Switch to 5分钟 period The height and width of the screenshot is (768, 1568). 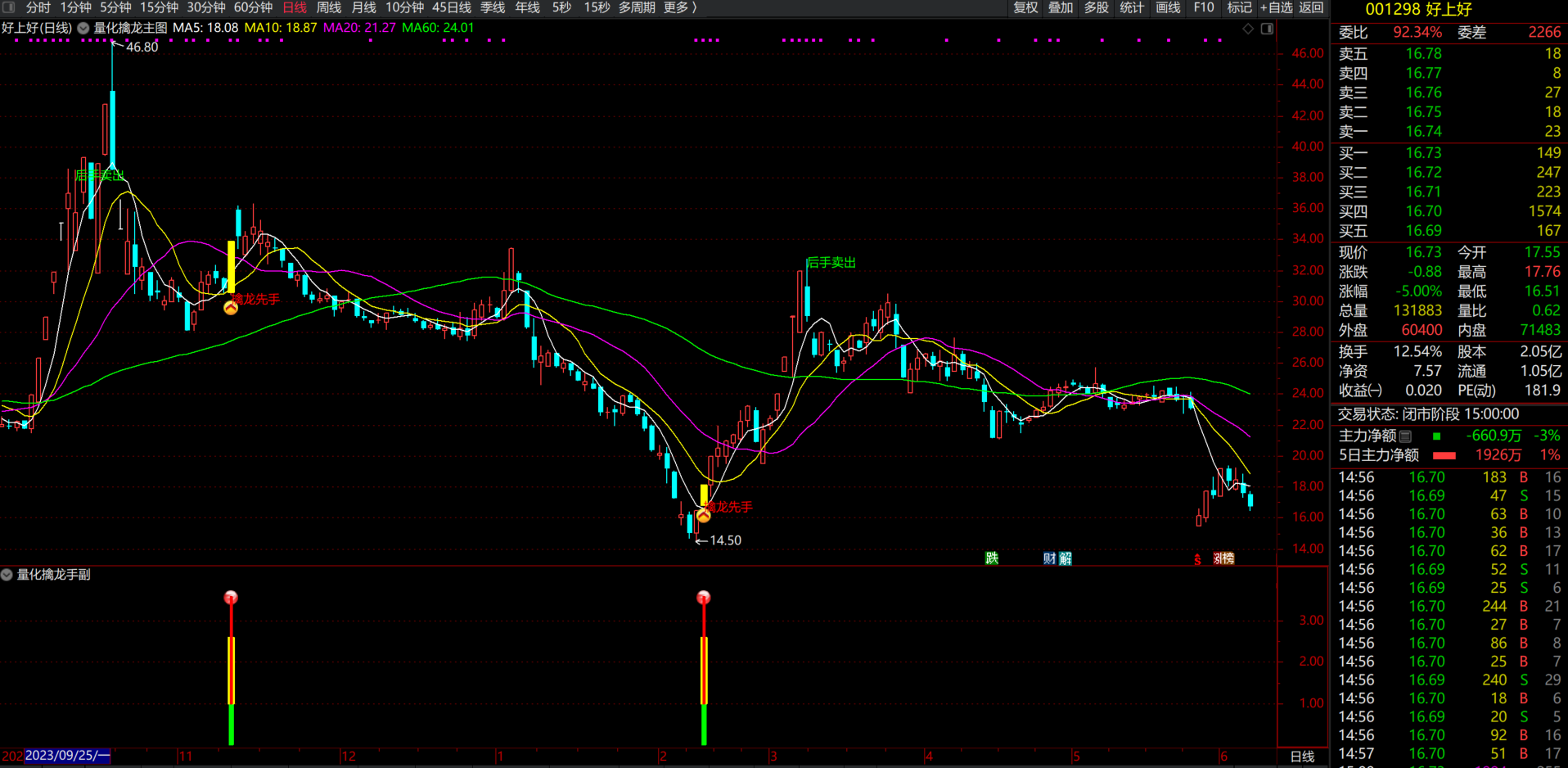click(x=116, y=7)
